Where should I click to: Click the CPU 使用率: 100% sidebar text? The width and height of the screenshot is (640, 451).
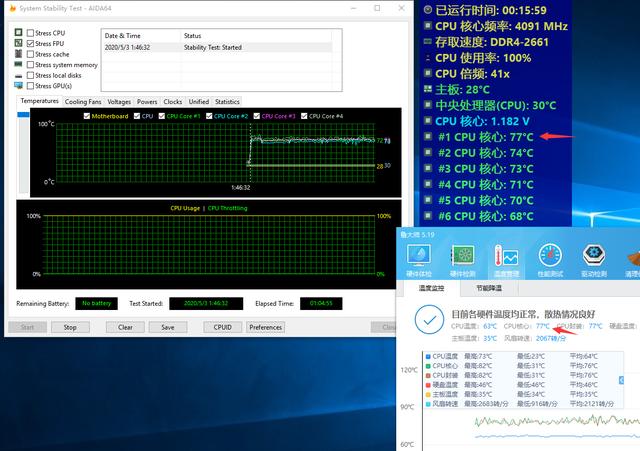click(x=483, y=58)
